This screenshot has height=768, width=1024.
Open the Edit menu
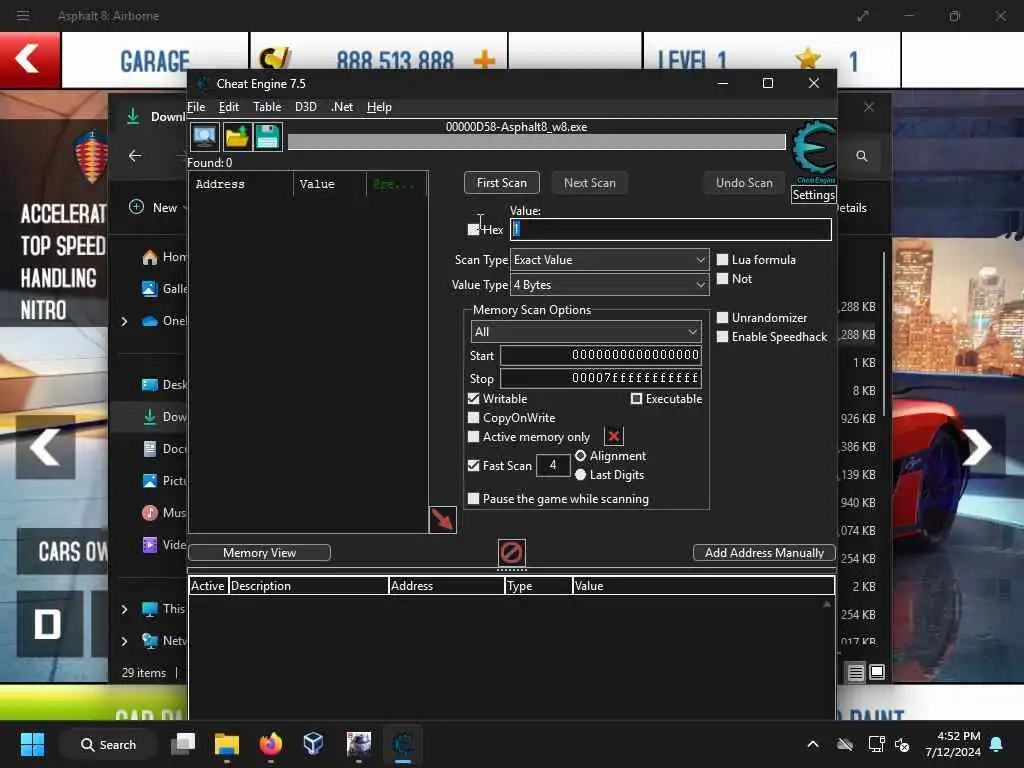click(x=229, y=106)
